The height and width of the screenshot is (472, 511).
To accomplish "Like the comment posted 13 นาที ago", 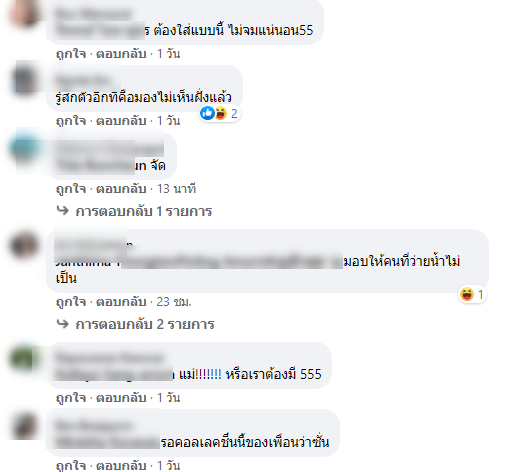I will (x=71, y=189).
